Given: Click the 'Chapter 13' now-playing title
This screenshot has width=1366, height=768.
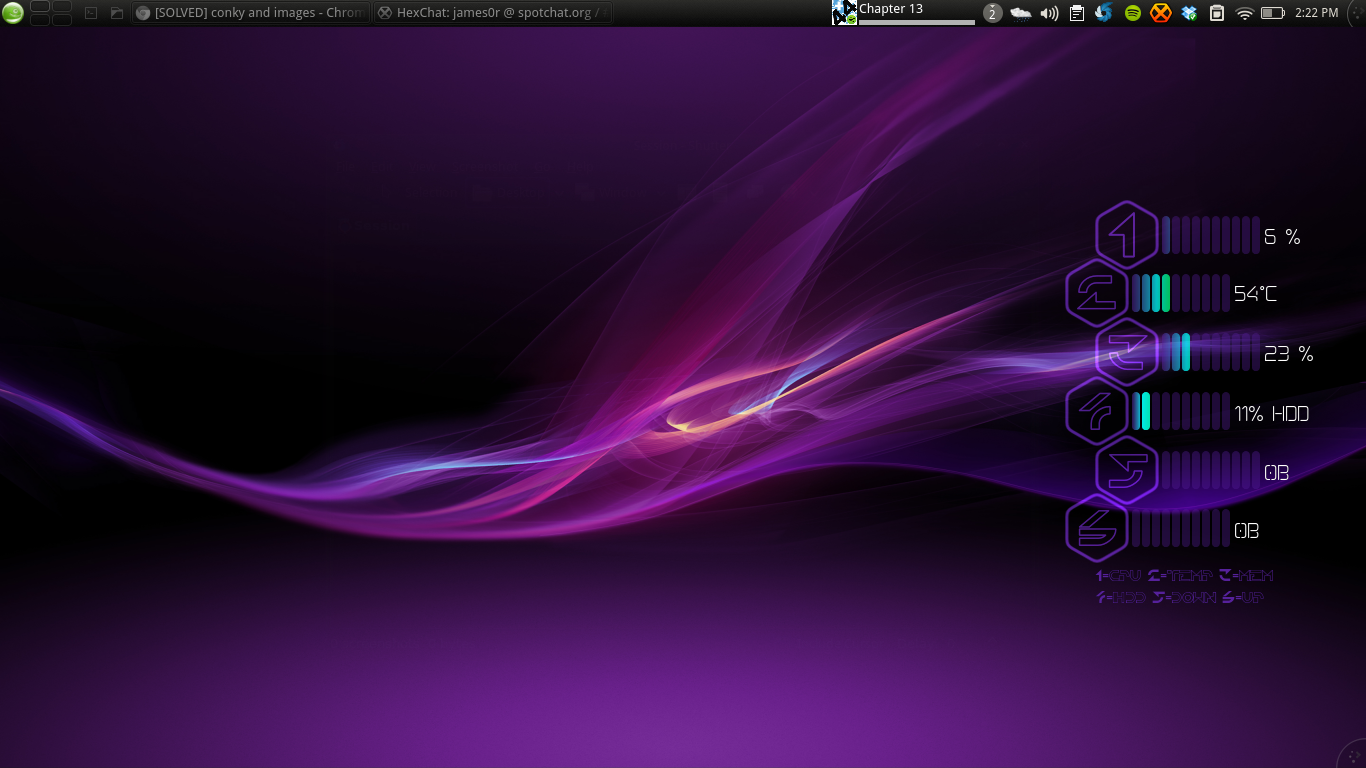Looking at the screenshot, I should click(x=891, y=9).
